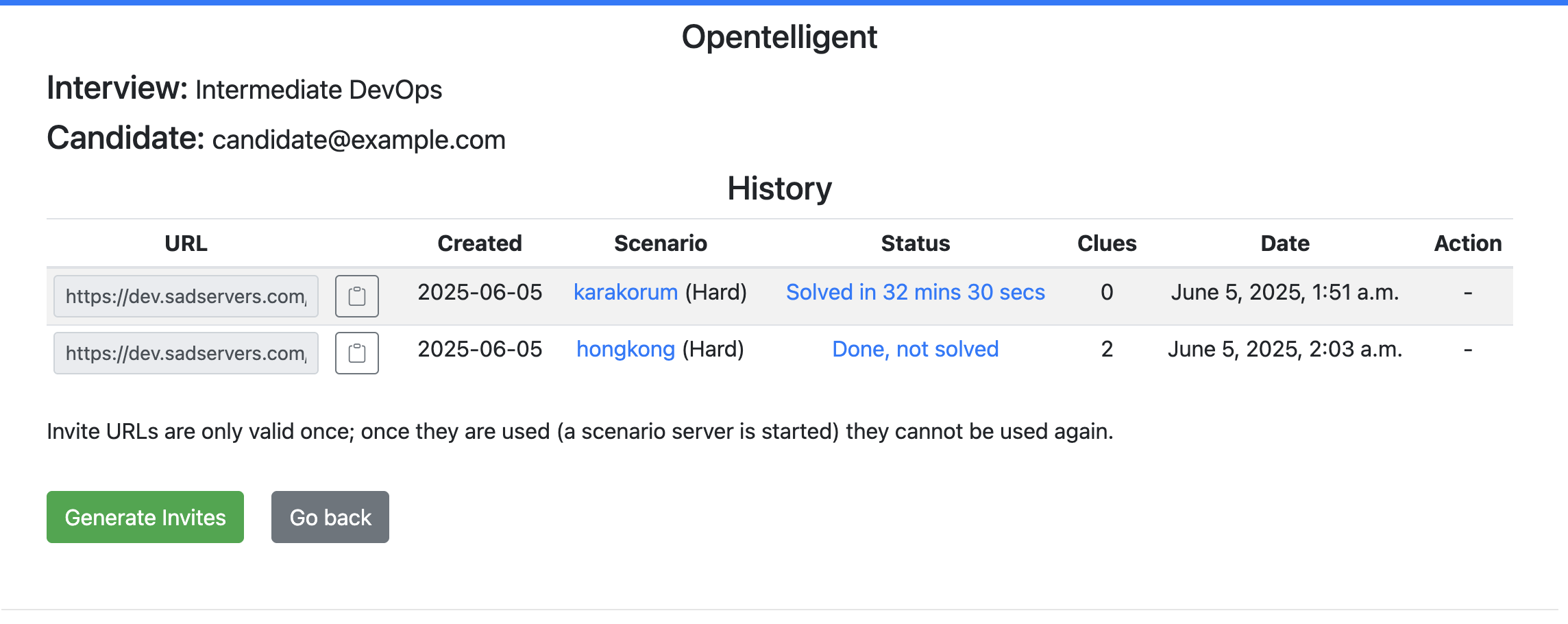The width and height of the screenshot is (1568, 624).
Task: Click the URL column header
Action: 186,243
